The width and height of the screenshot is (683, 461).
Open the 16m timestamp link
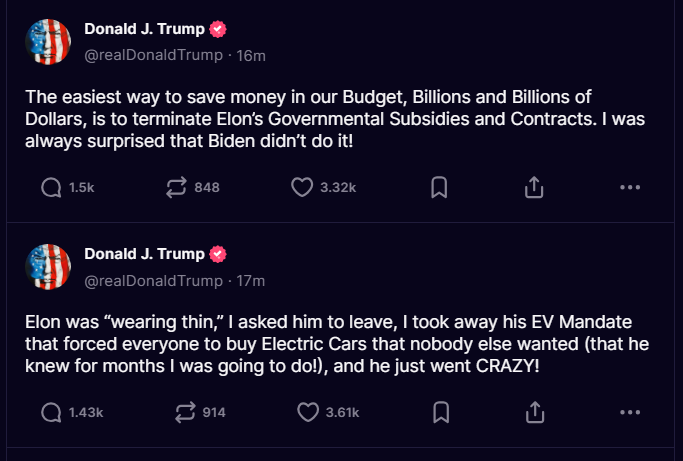pos(252,56)
